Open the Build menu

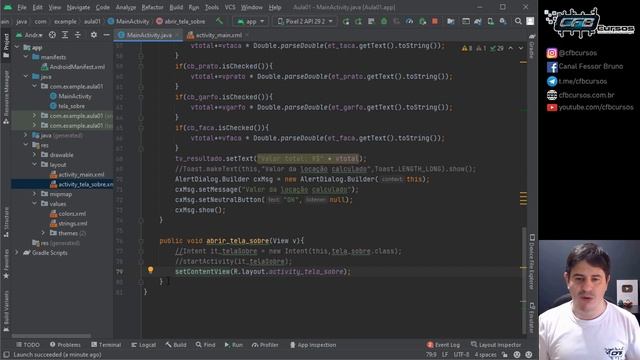[x=176, y=7]
